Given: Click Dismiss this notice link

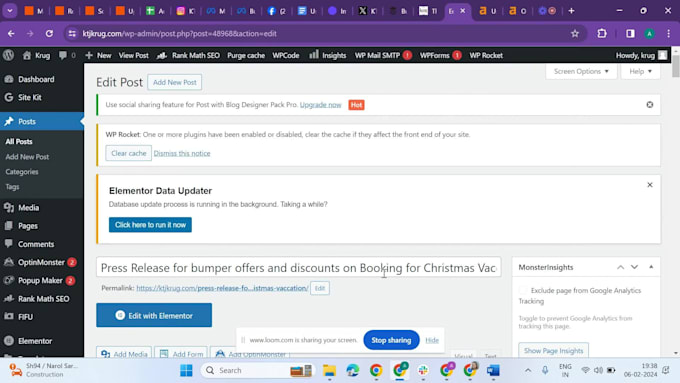Looking at the screenshot, I should [x=182, y=153].
